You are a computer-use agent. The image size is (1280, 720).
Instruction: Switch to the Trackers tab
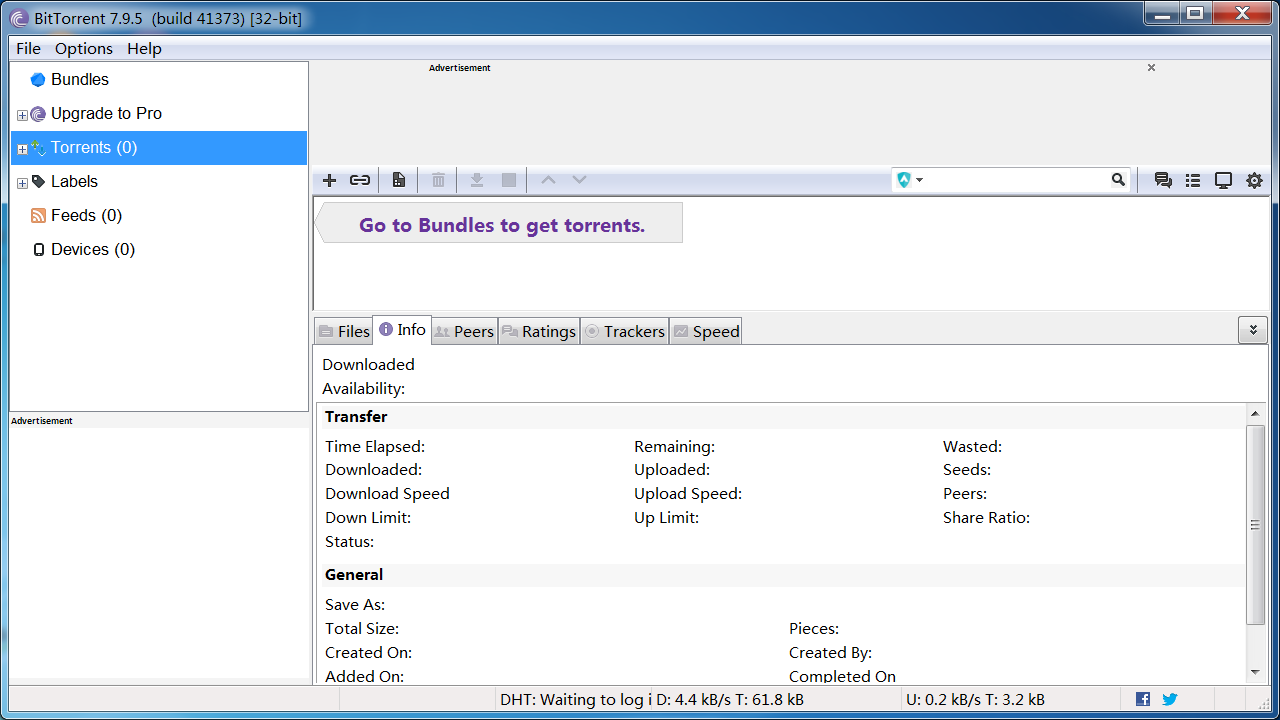(624, 331)
